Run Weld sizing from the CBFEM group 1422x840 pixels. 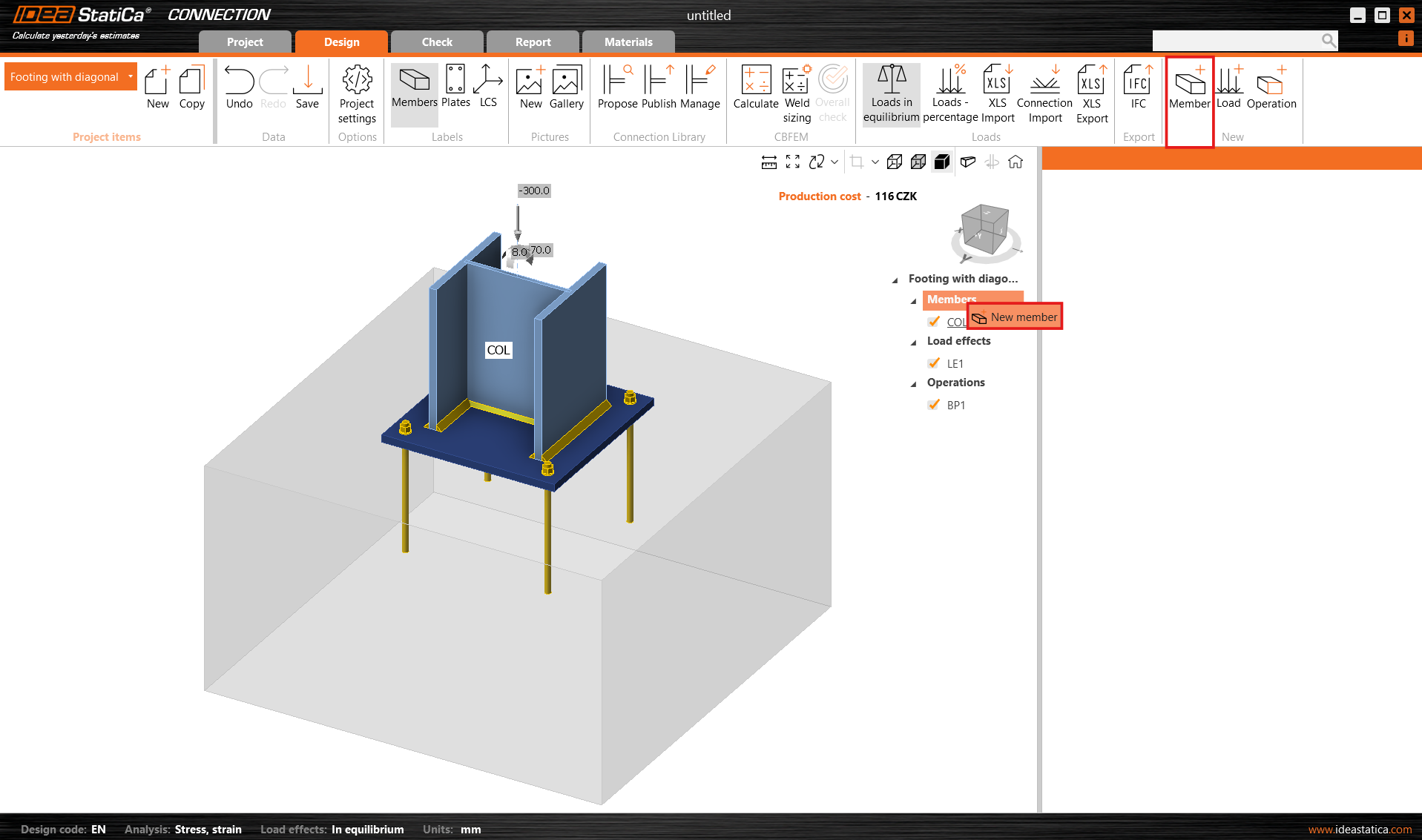tap(797, 90)
